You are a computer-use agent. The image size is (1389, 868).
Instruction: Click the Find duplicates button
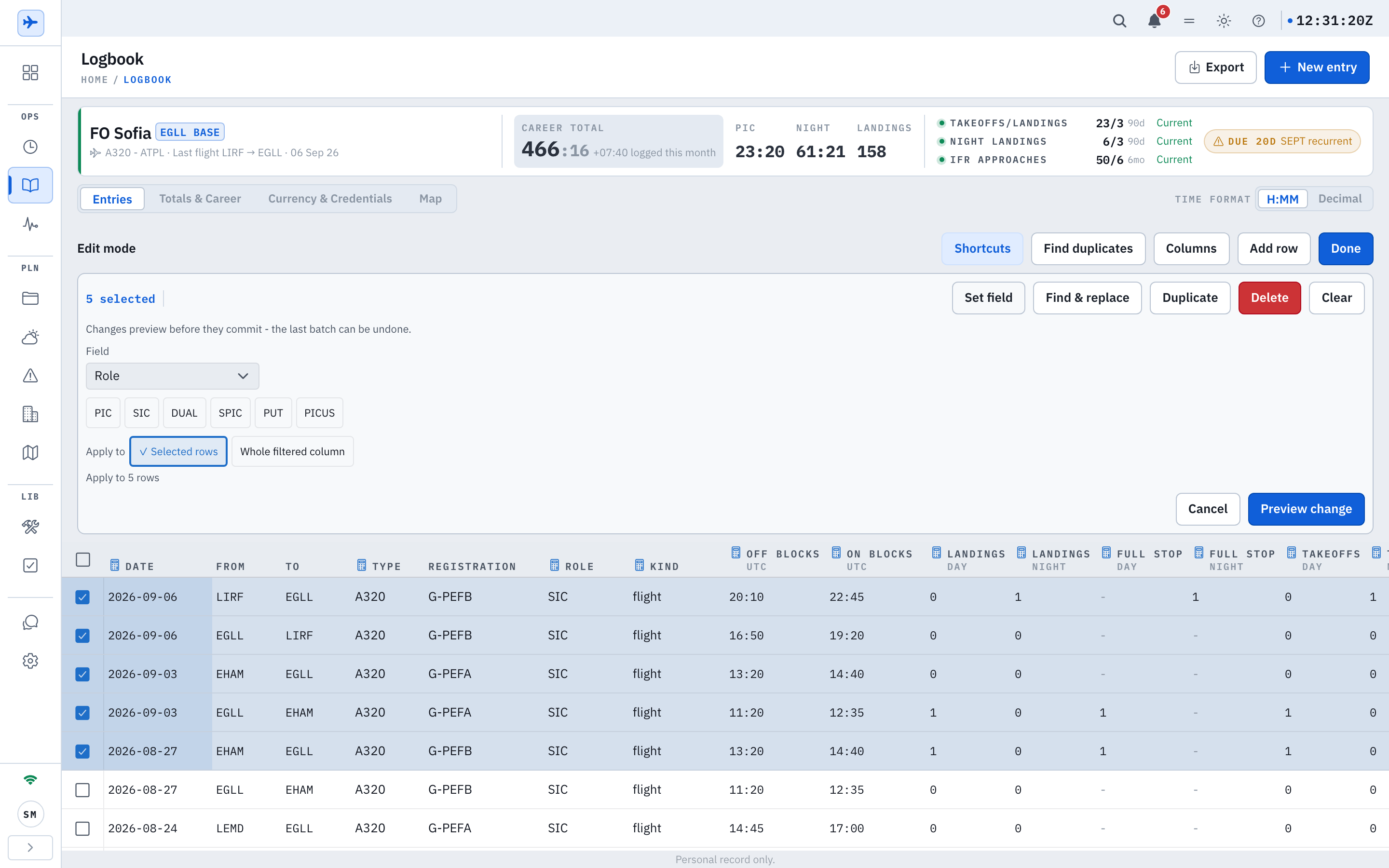[x=1088, y=248]
